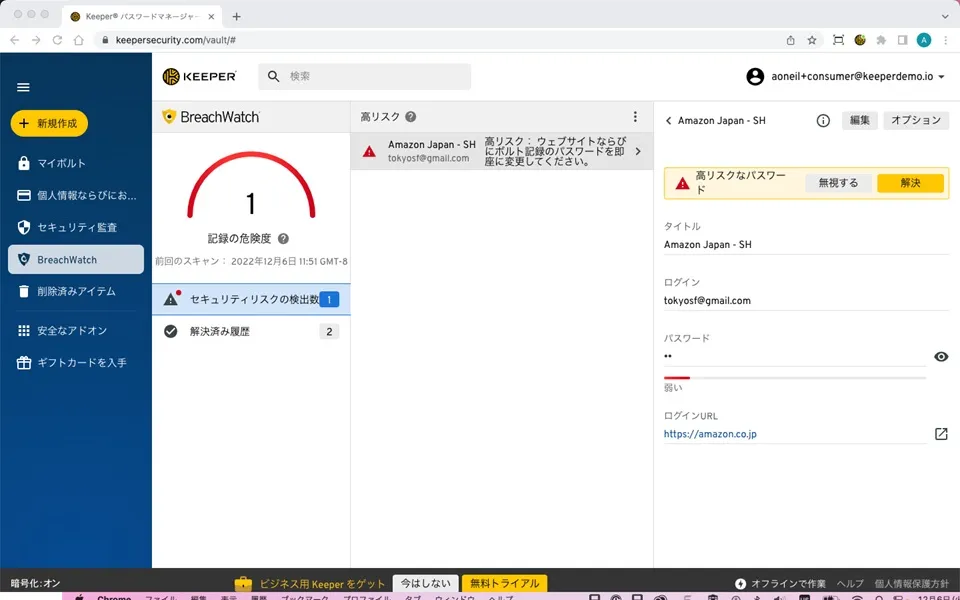Open ギフトカードを入手 in the sidebar
Image resolution: width=960 pixels, height=600 pixels.
(x=76, y=362)
